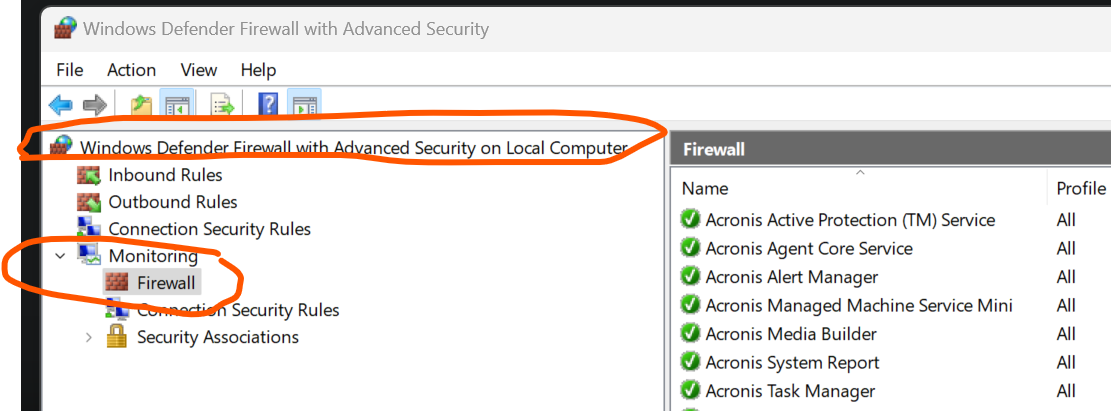Click the blue Back arrow
The width and height of the screenshot is (1111, 411).
pos(61,104)
